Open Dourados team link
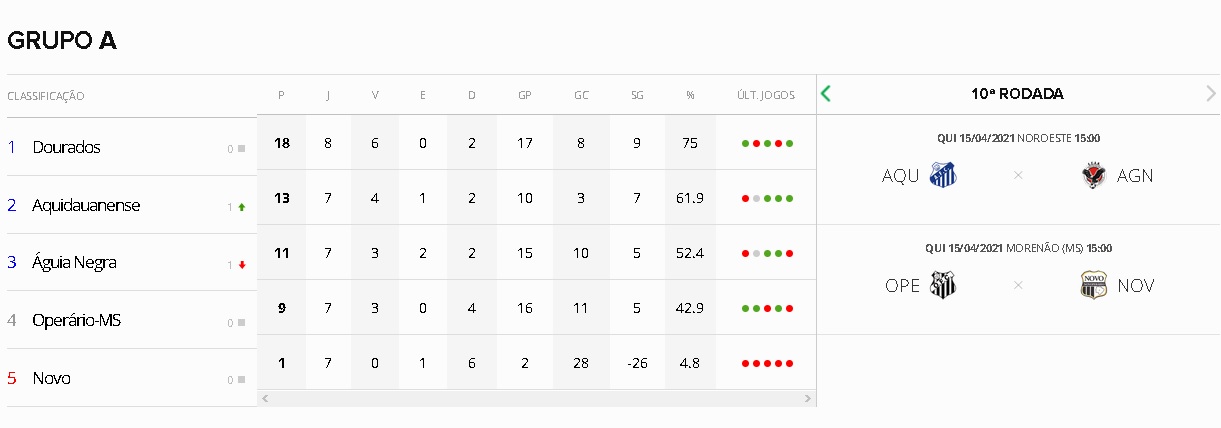This screenshot has width=1221, height=428. tap(66, 147)
